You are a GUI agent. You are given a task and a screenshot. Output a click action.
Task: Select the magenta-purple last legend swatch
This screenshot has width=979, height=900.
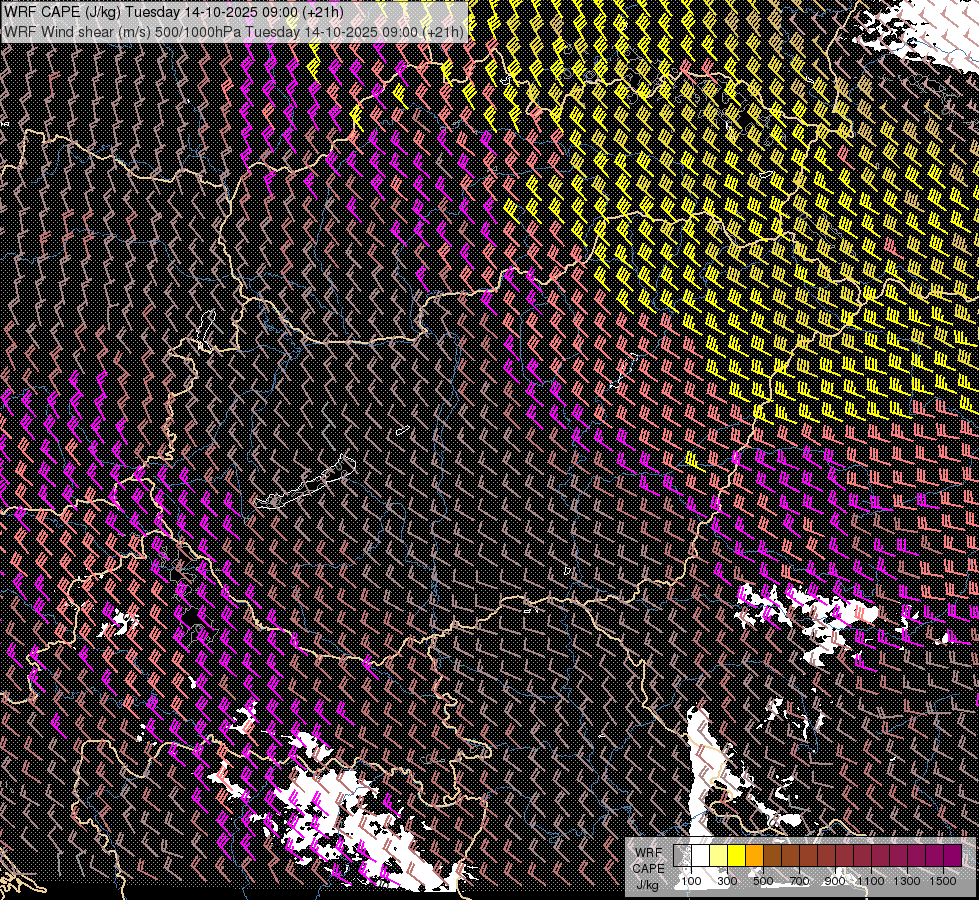click(x=953, y=856)
